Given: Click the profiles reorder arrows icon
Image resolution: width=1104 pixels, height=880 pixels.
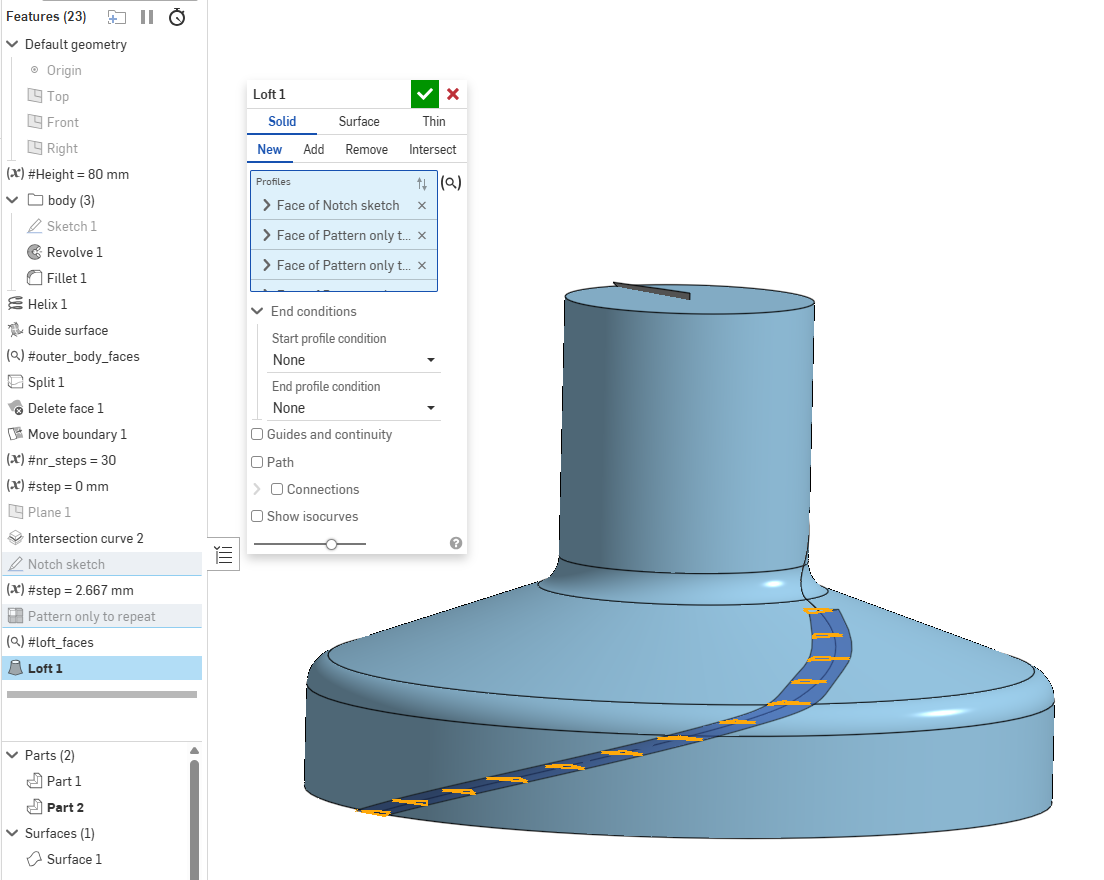Looking at the screenshot, I should point(422,184).
